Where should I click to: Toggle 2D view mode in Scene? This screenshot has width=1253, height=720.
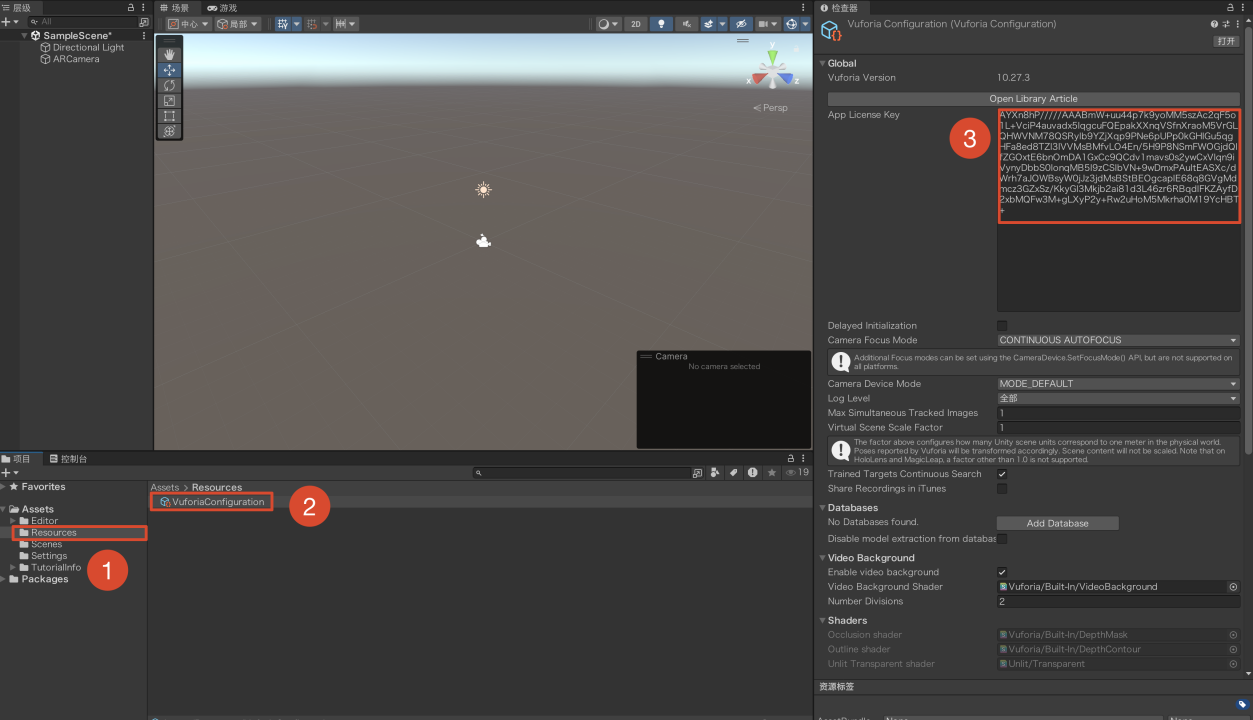[x=635, y=24]
